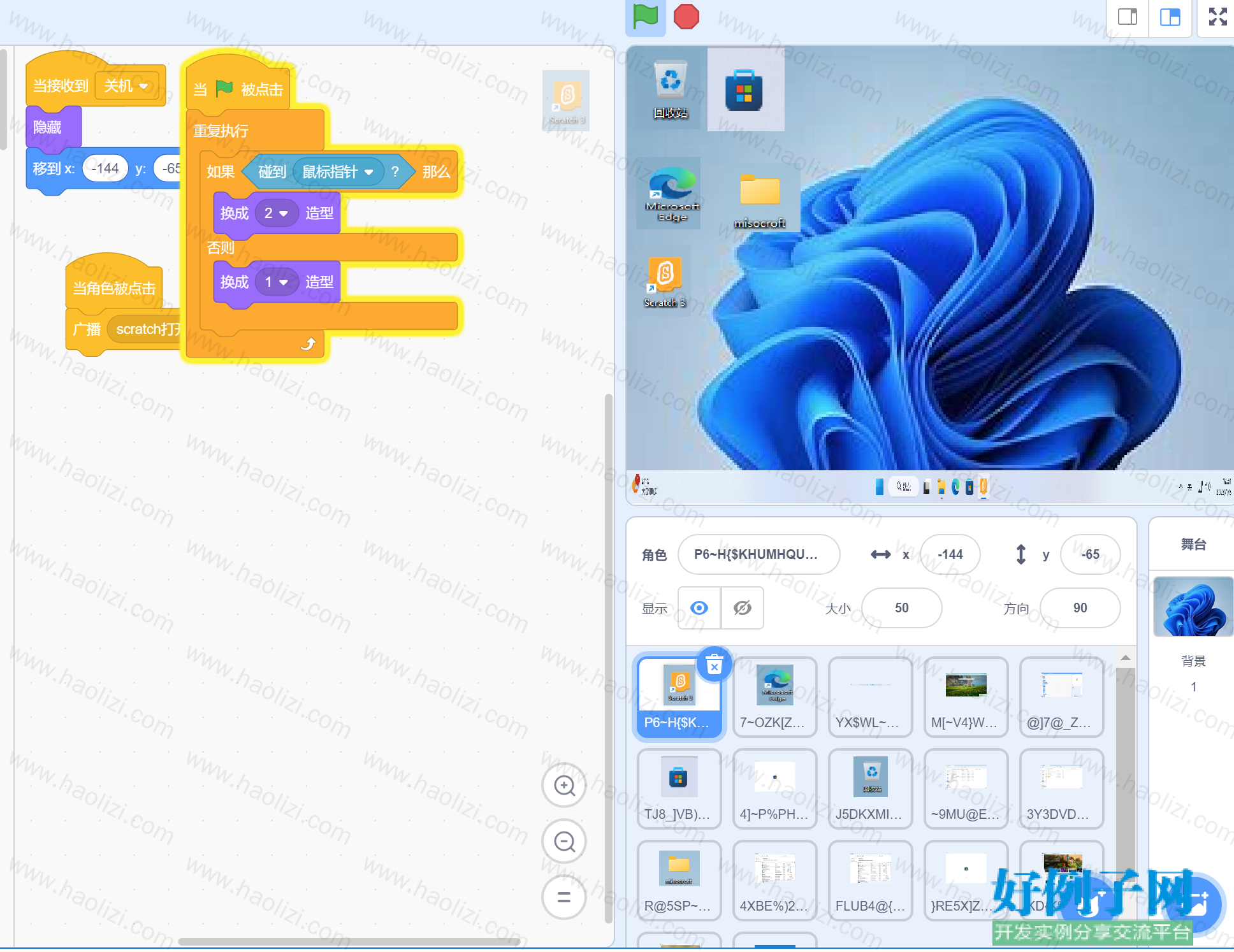This screenshot has height=952, width=1234.
Task: Click the horizontal scrollbar of code workspace
Action: pos(349,941)
